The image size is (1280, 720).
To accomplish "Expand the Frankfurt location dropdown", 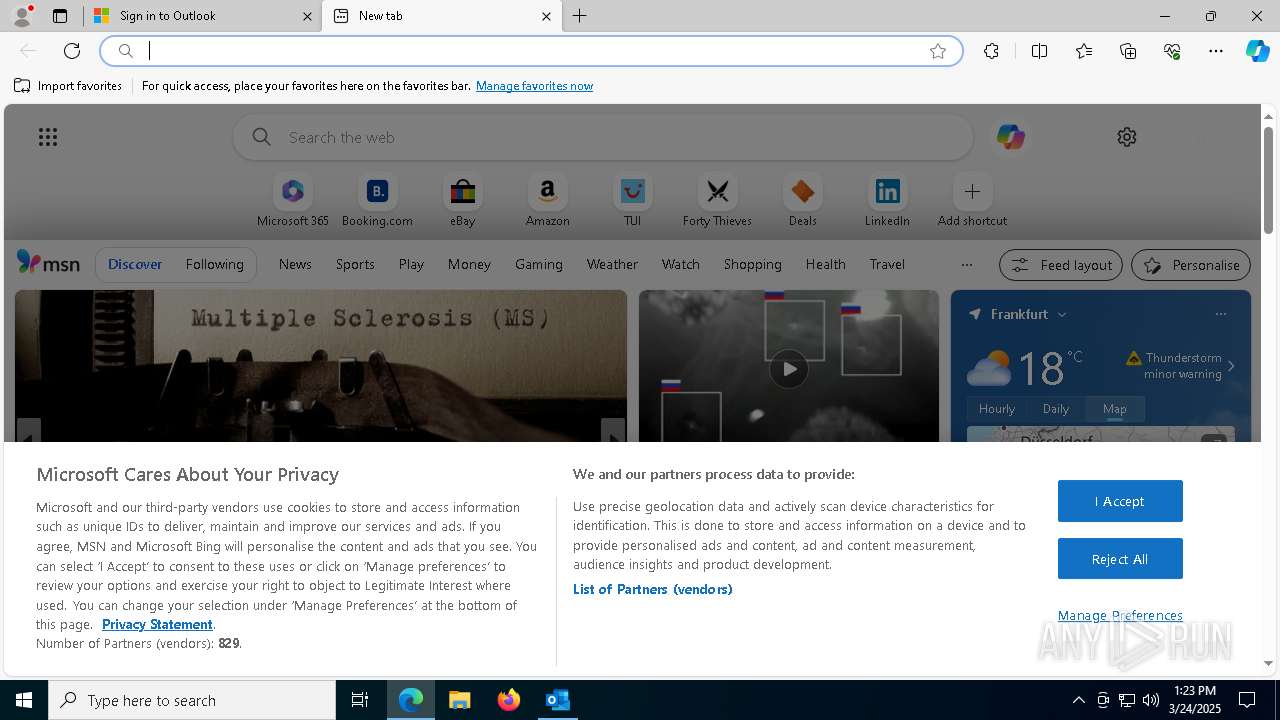I will [1062, 314].
